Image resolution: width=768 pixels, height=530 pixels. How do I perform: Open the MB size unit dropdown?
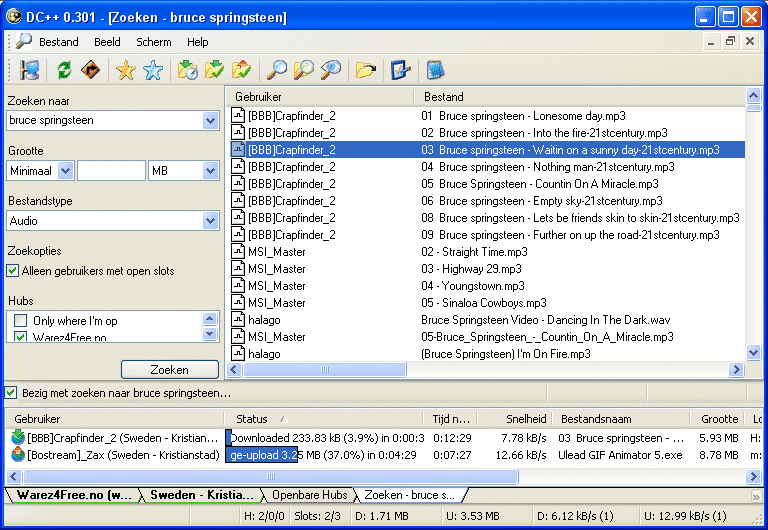coord(211,170)
